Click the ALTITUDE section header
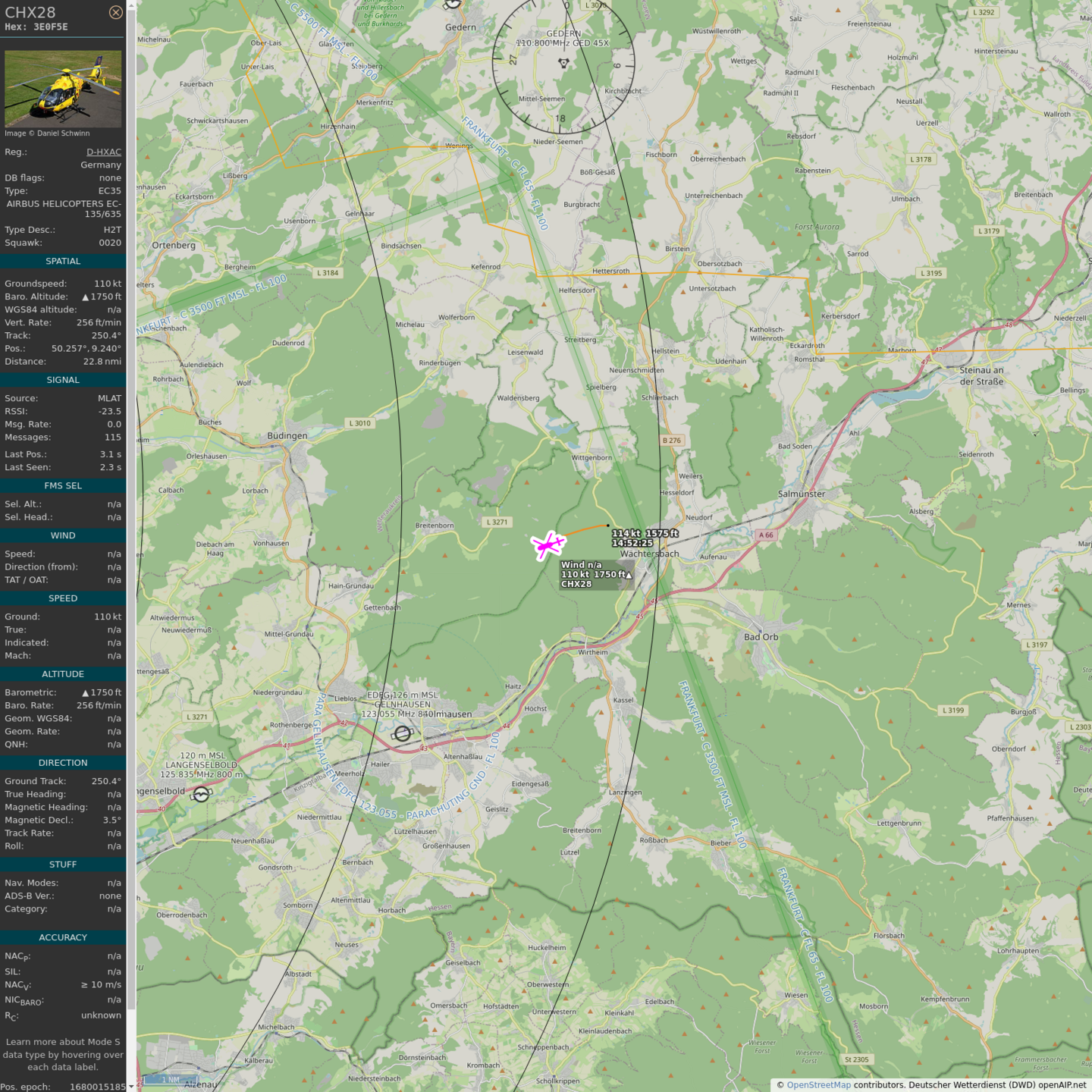The image size is (1092, 1092). point(63,674)
